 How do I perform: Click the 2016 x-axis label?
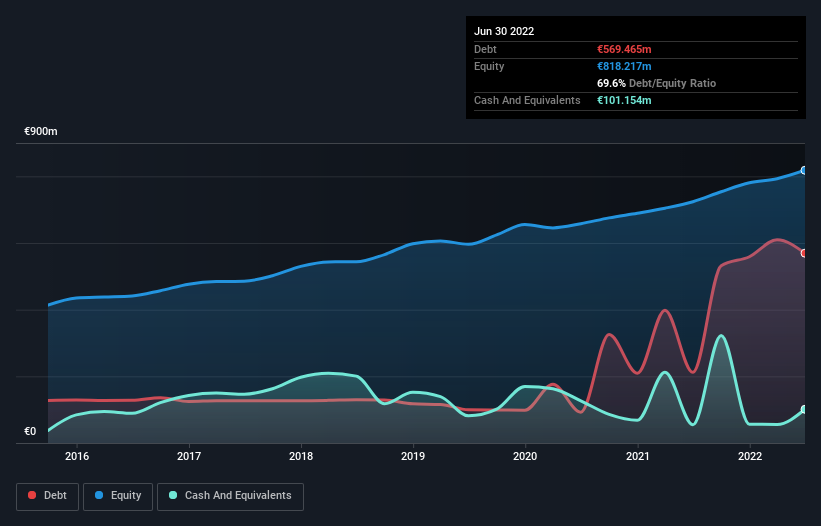tap(77, 456)
